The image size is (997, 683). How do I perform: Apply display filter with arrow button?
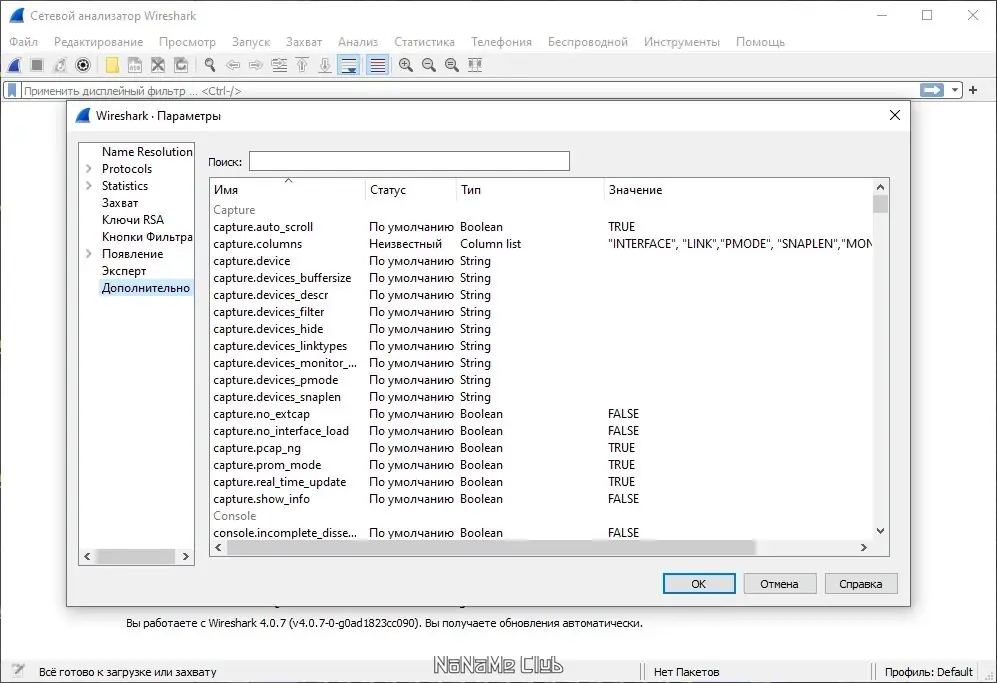point(932,90)
